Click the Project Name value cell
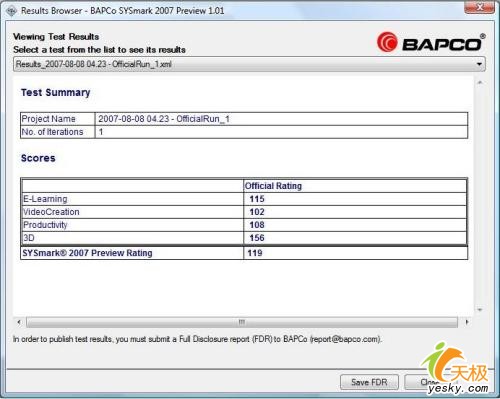Image resolution: width=500 pixels, height=399 pixels. tap(281, 119)
